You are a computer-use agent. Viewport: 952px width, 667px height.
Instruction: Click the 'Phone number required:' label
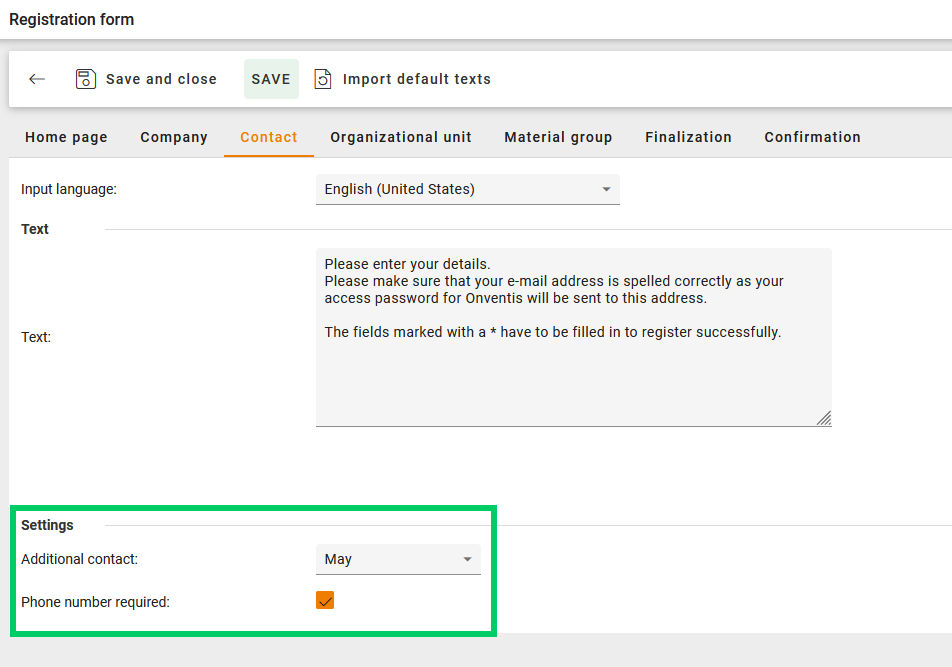(96, 602)
